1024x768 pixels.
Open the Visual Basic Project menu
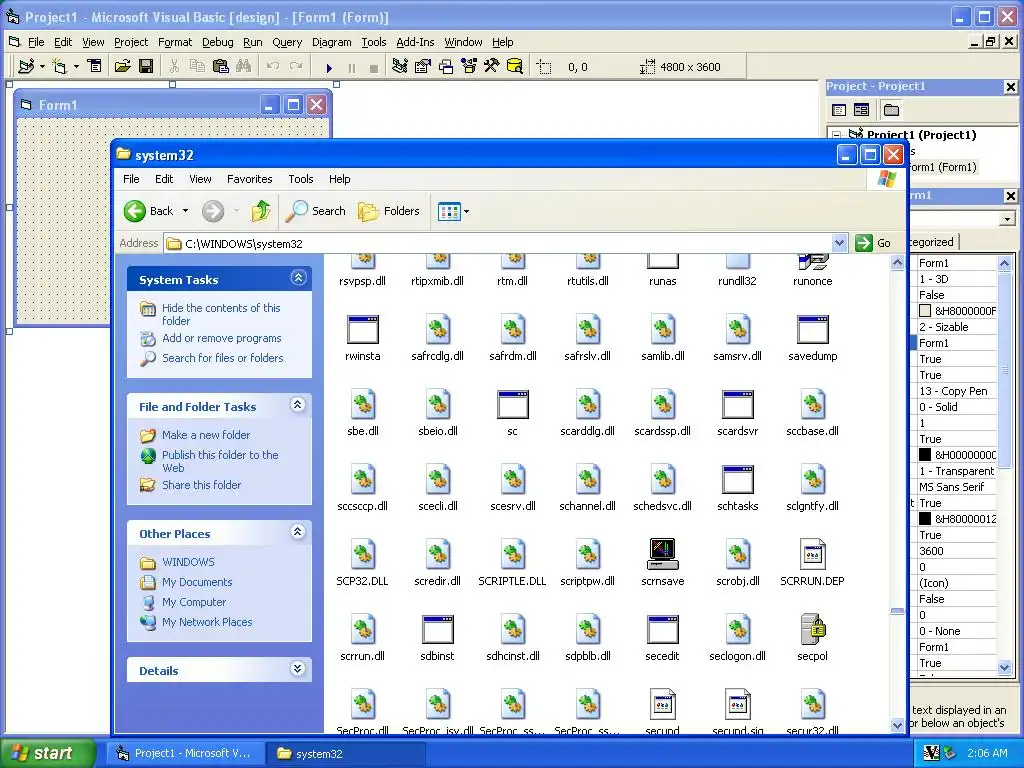click(131, 42)
